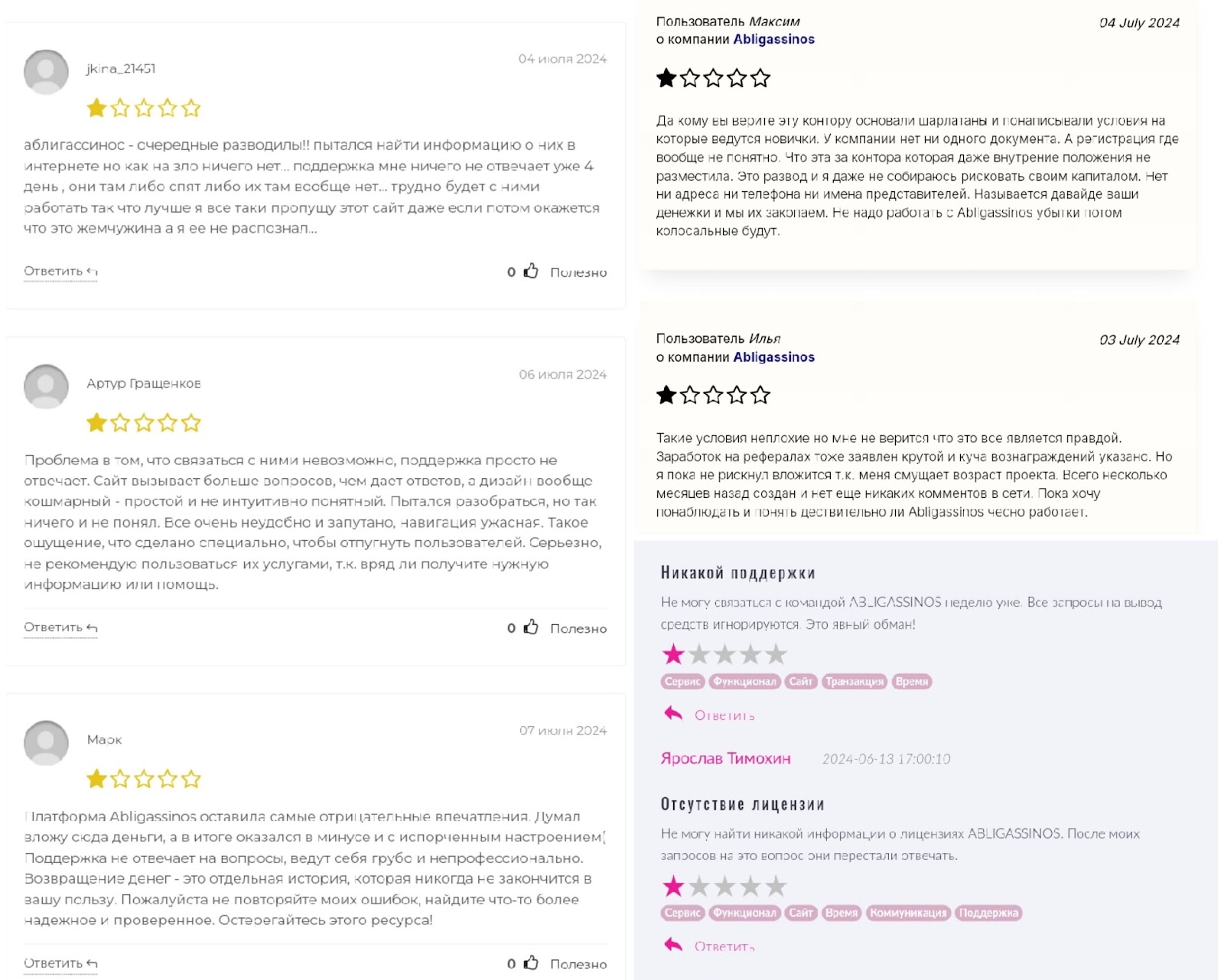Click thumbs-up icon on jkira_21451 review
The image size is (1224, 980).
click(531, 271)
